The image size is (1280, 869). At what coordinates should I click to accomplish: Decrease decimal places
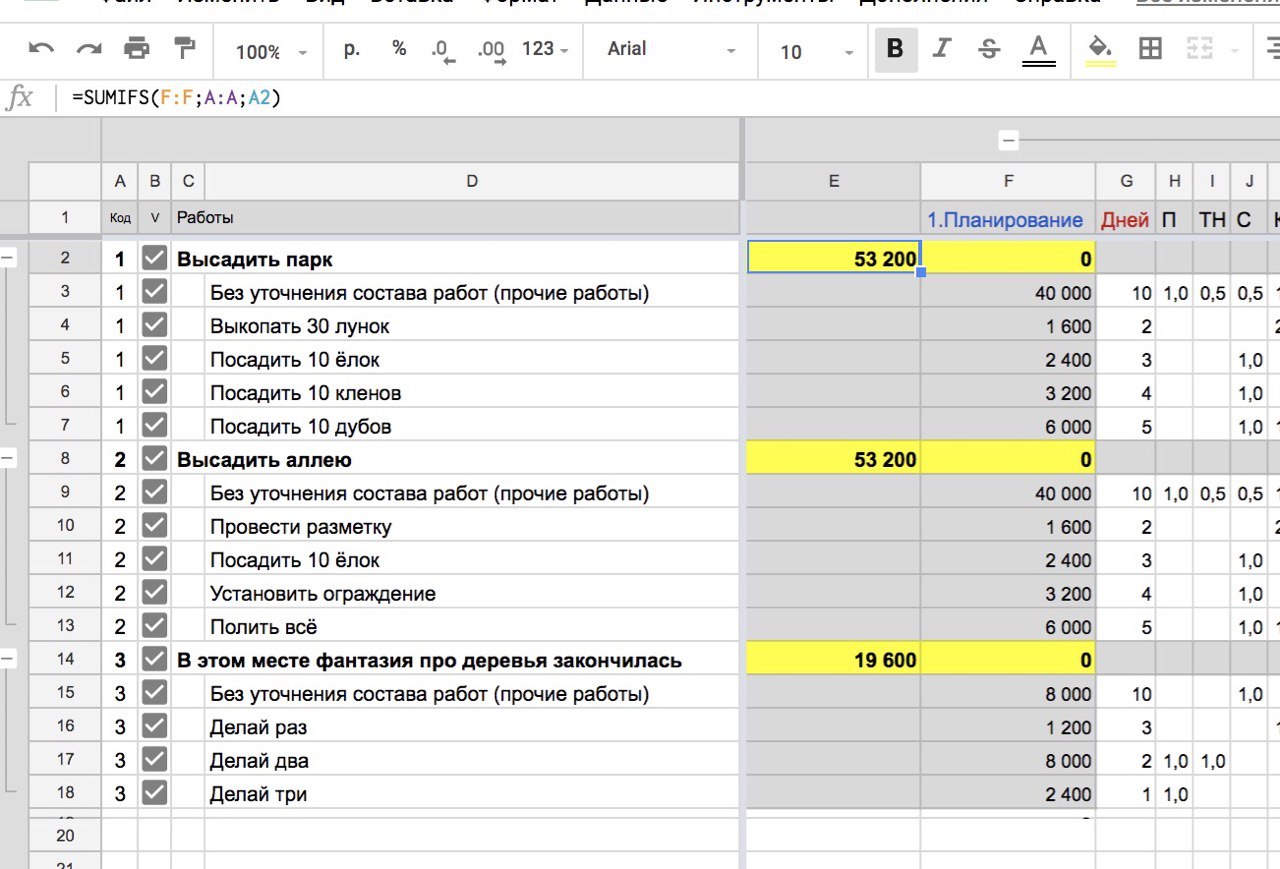[443, 50]
